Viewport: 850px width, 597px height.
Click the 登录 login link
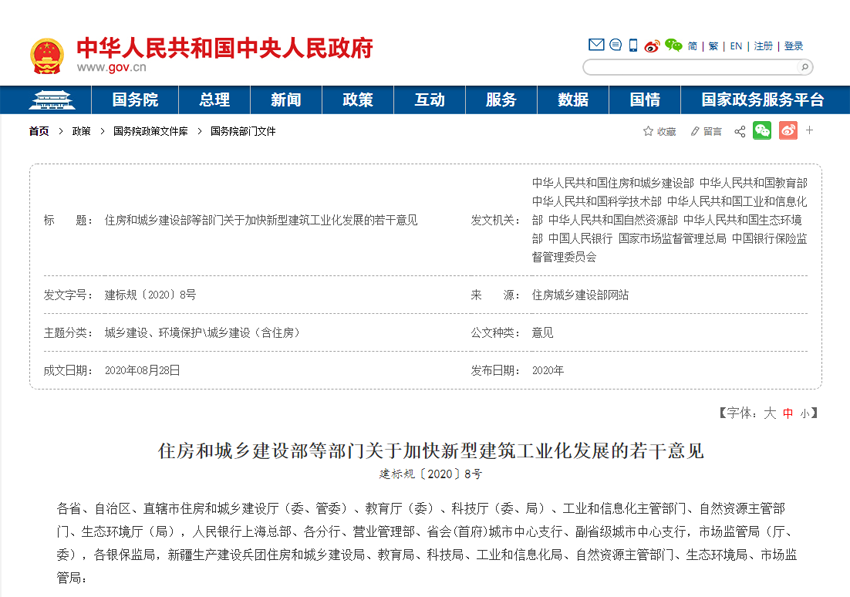(x=793, y=46)
